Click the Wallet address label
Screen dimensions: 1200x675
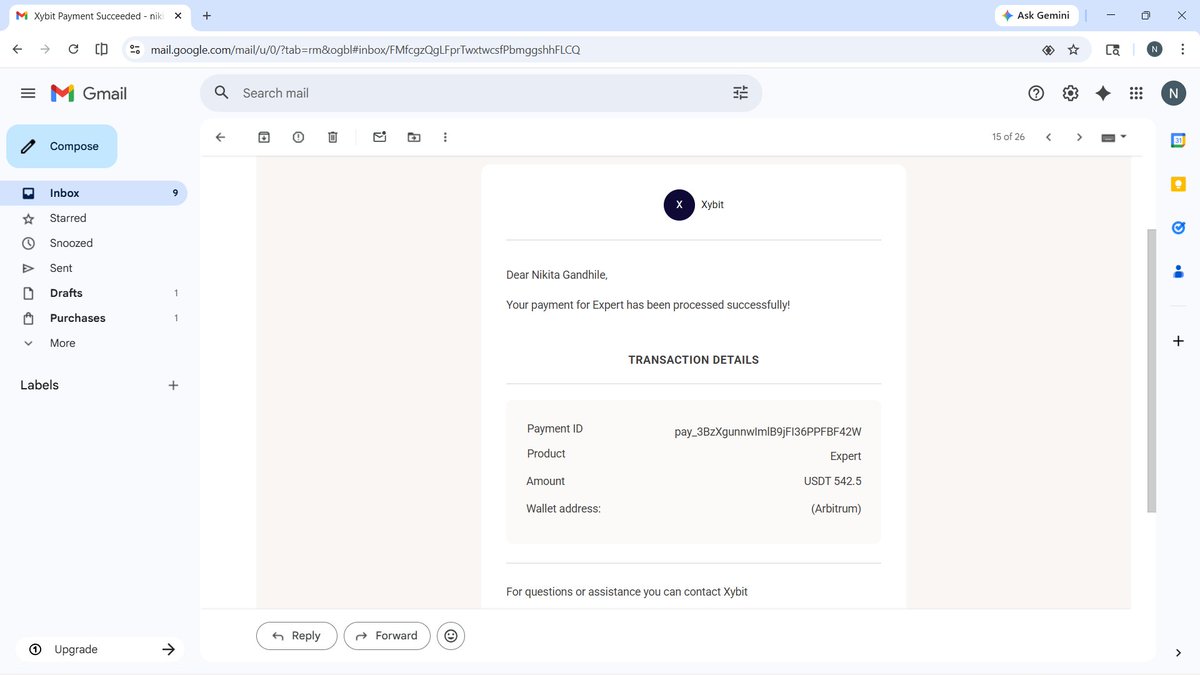pos(563,509)
